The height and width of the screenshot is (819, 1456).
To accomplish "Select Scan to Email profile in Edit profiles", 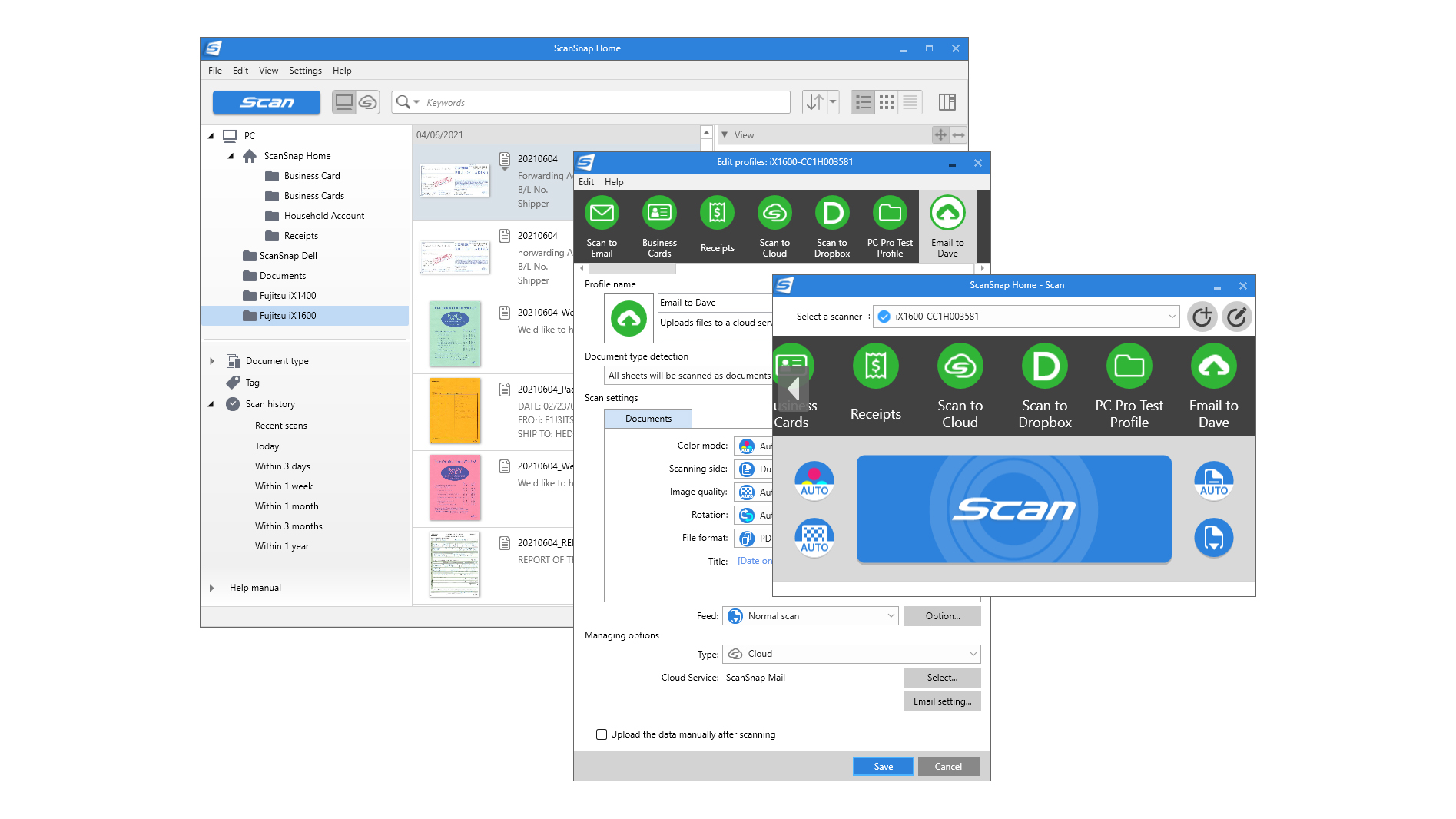I will (602, 226).
